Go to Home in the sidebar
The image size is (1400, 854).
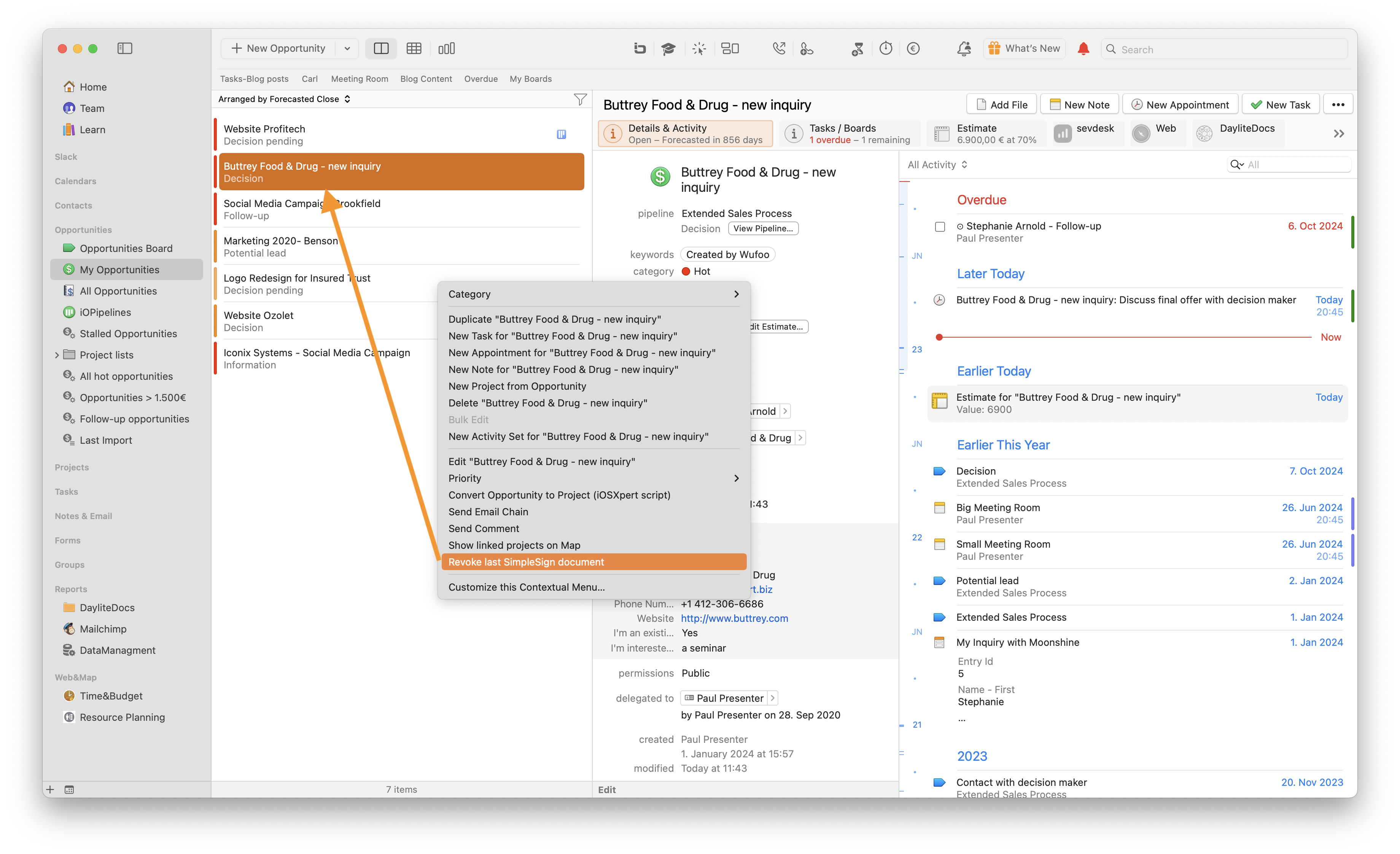point(93,87)
